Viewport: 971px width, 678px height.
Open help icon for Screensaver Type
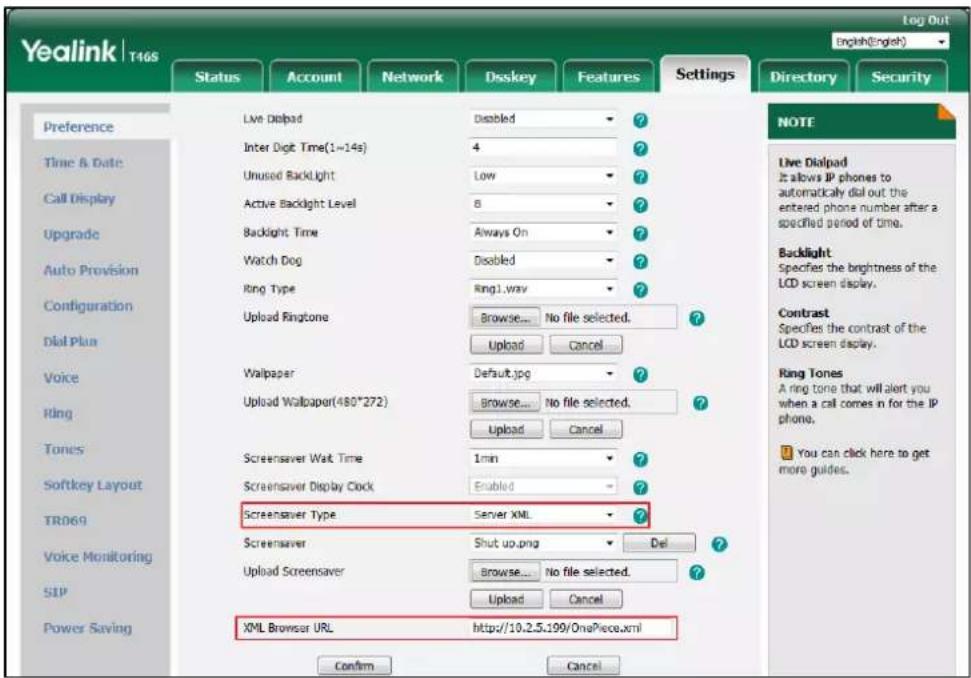click(640, 515)
